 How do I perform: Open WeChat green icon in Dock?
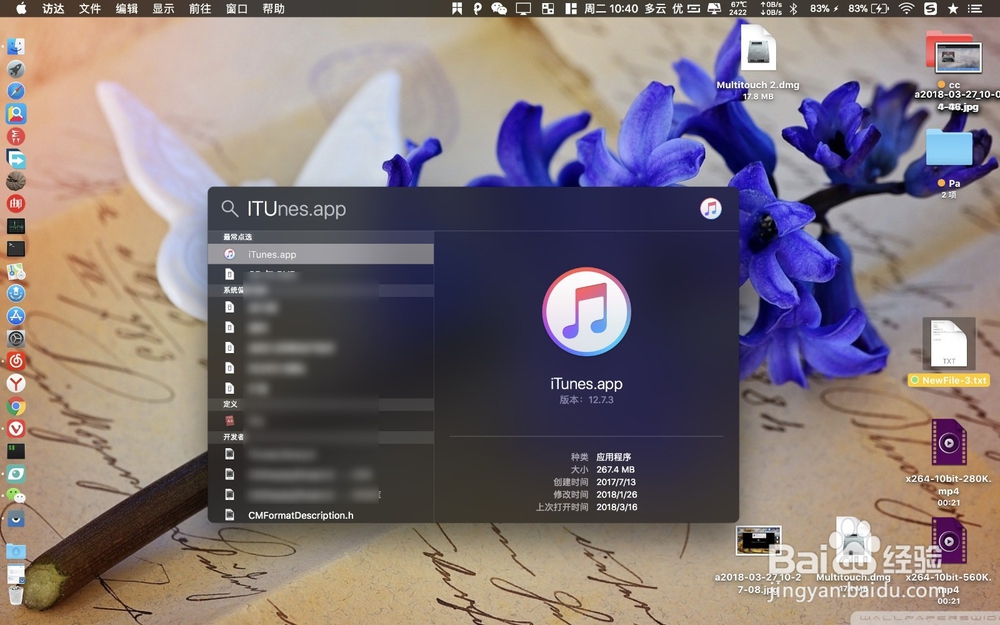pos(16,496)
